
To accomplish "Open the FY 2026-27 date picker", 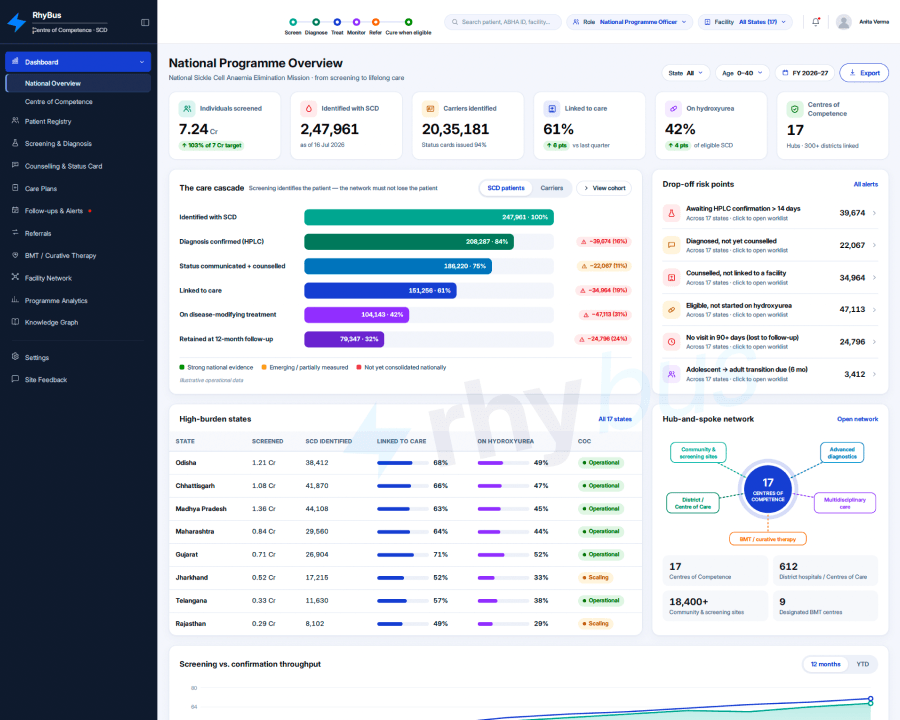I will pos(805,73).
